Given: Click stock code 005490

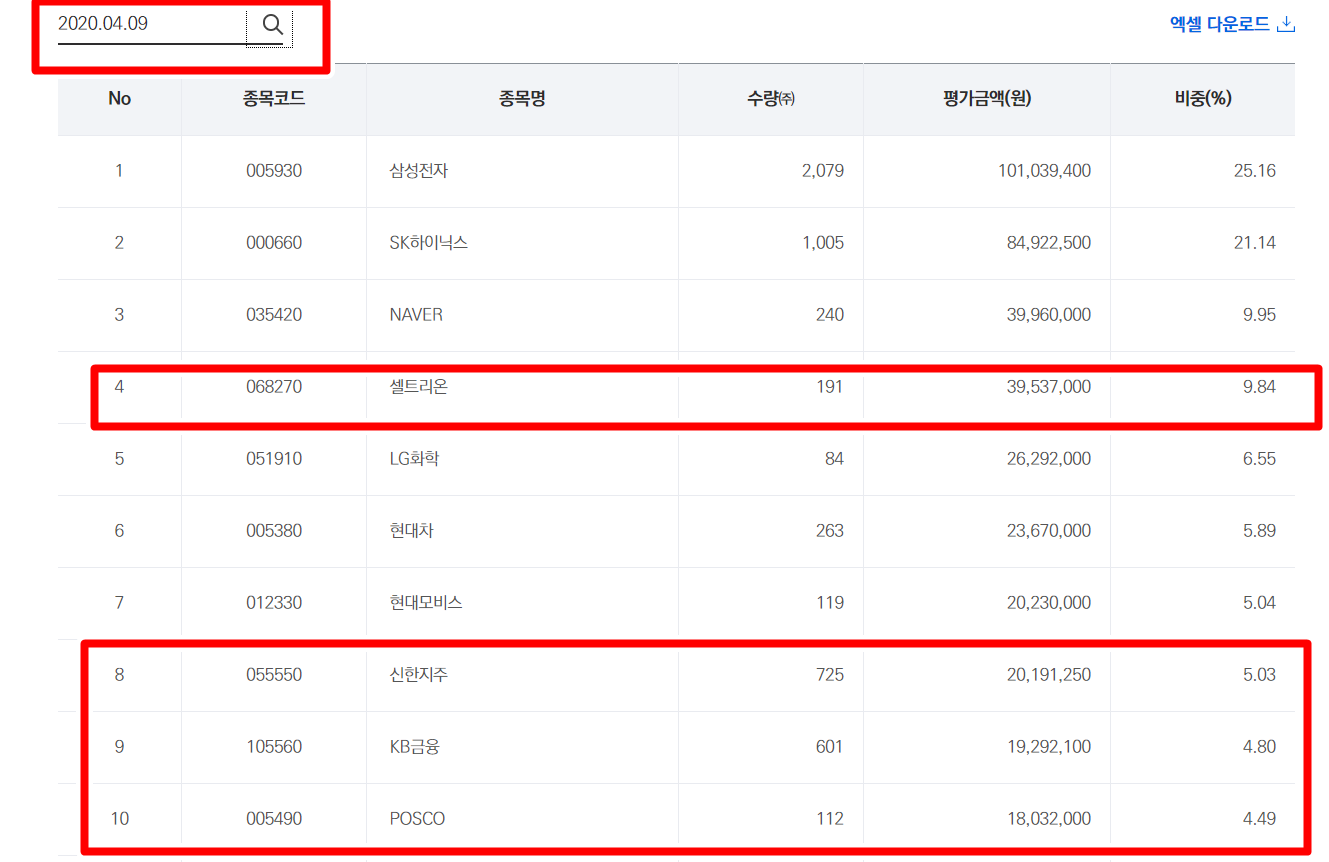Looking at the screenshot, I should 274,819.
